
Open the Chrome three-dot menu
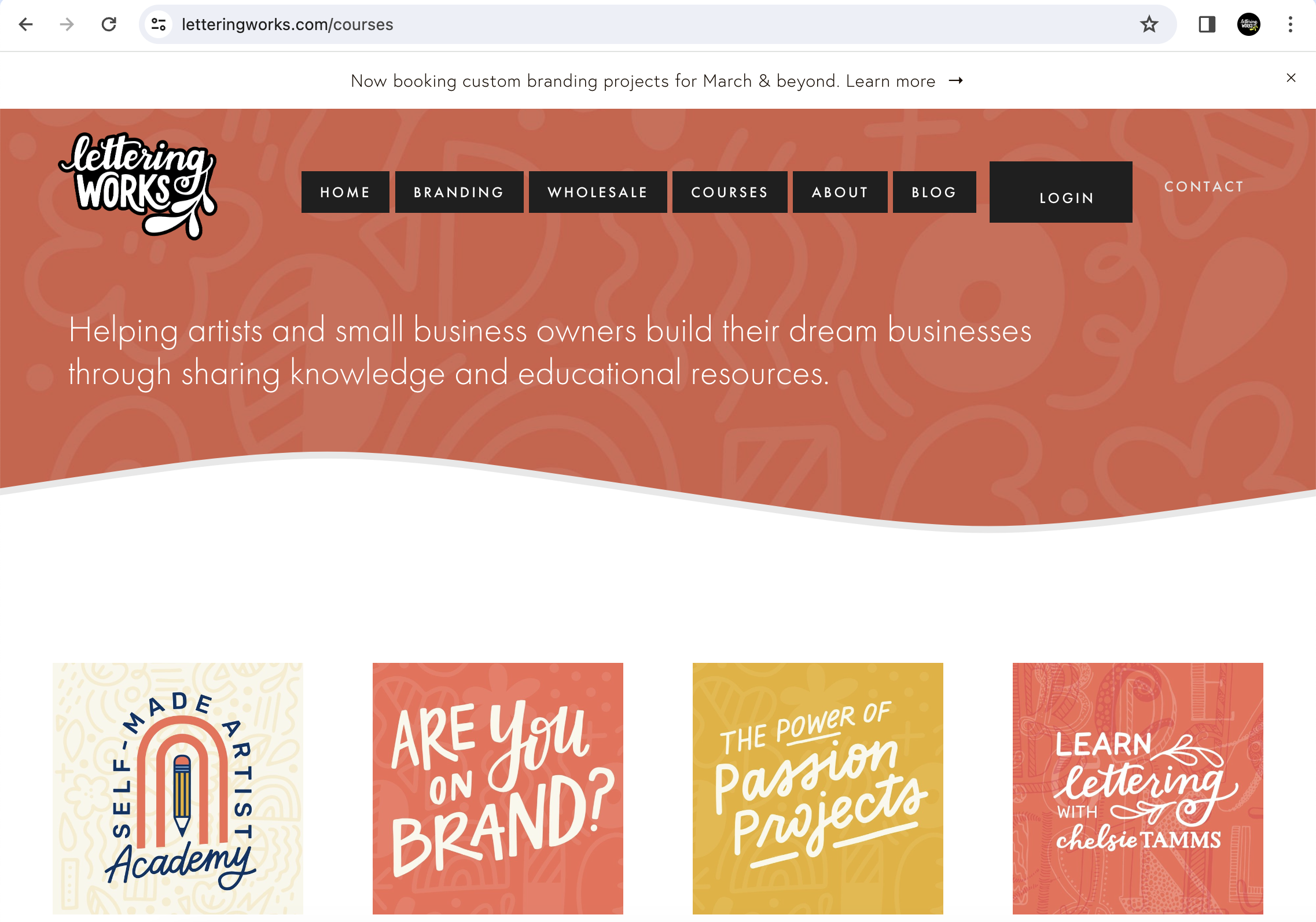pyautogui.click(x=1291, y=24)
